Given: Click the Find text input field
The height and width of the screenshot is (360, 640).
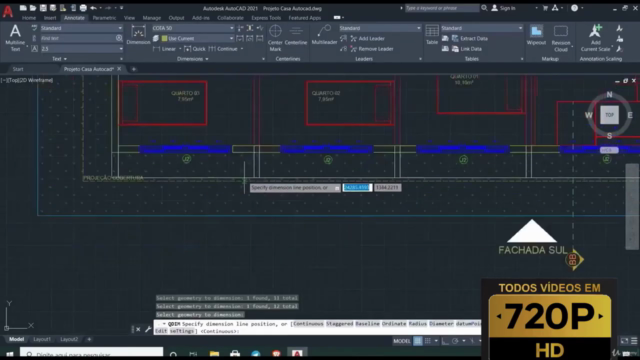Looking at the screenshot, I should tap(78, 38).
